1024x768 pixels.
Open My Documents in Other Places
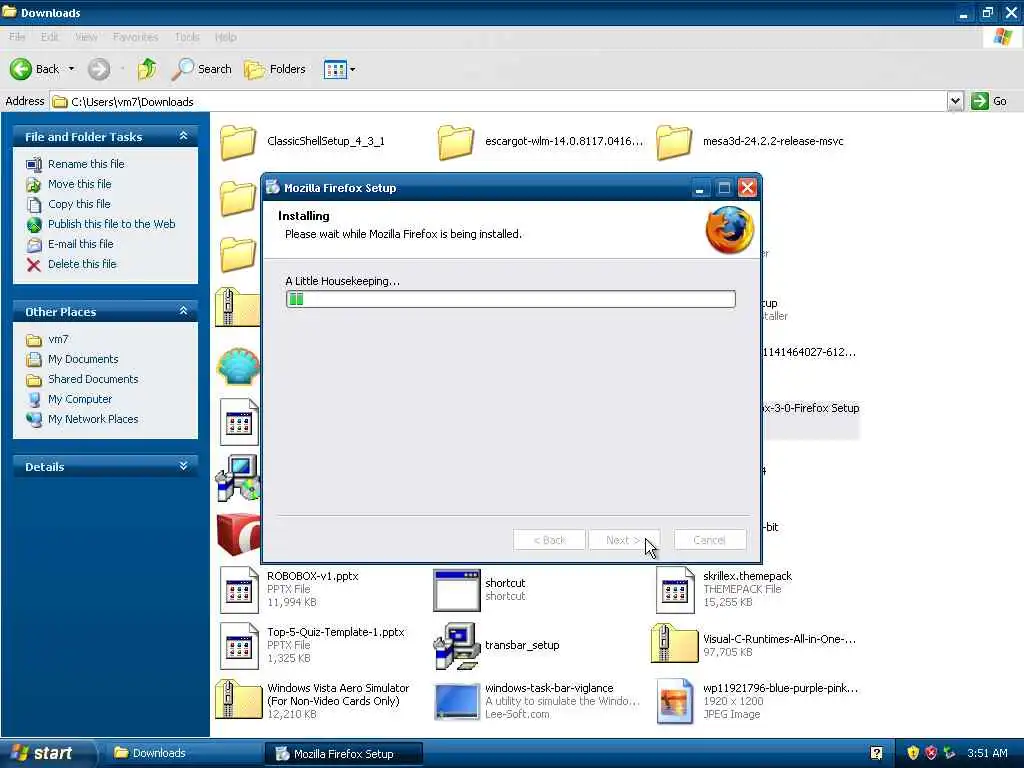click(x=83, y=359)
